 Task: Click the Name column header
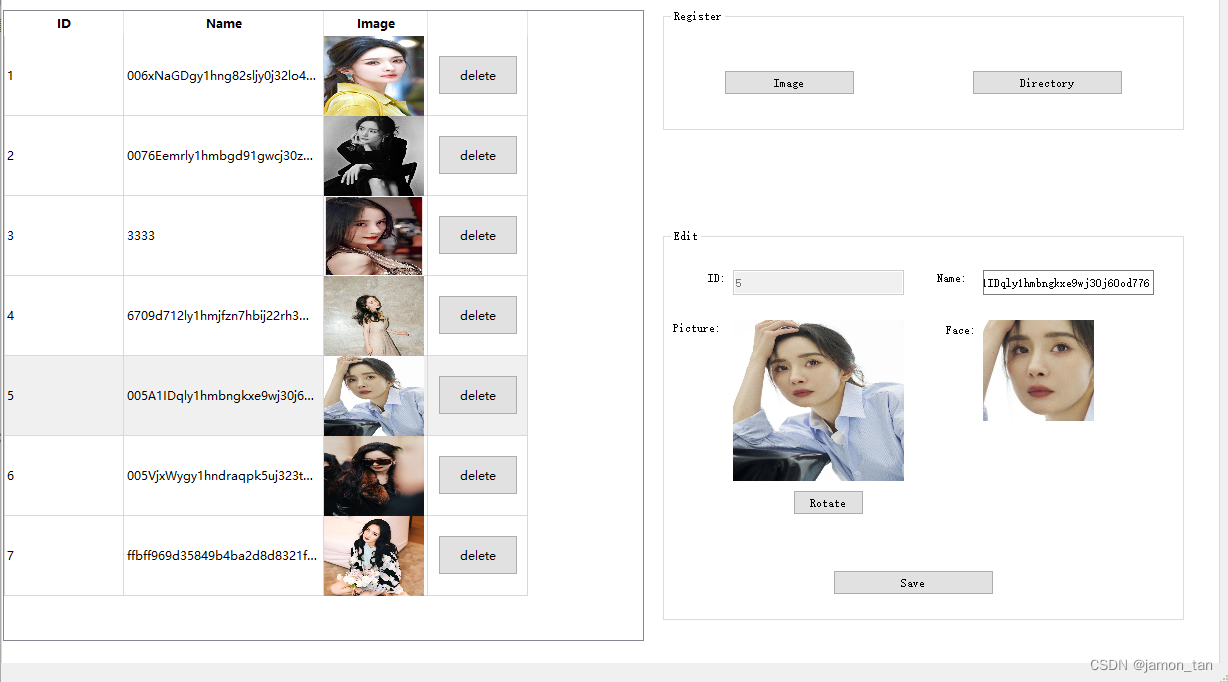pyautogui.click(x=224, y=23)
